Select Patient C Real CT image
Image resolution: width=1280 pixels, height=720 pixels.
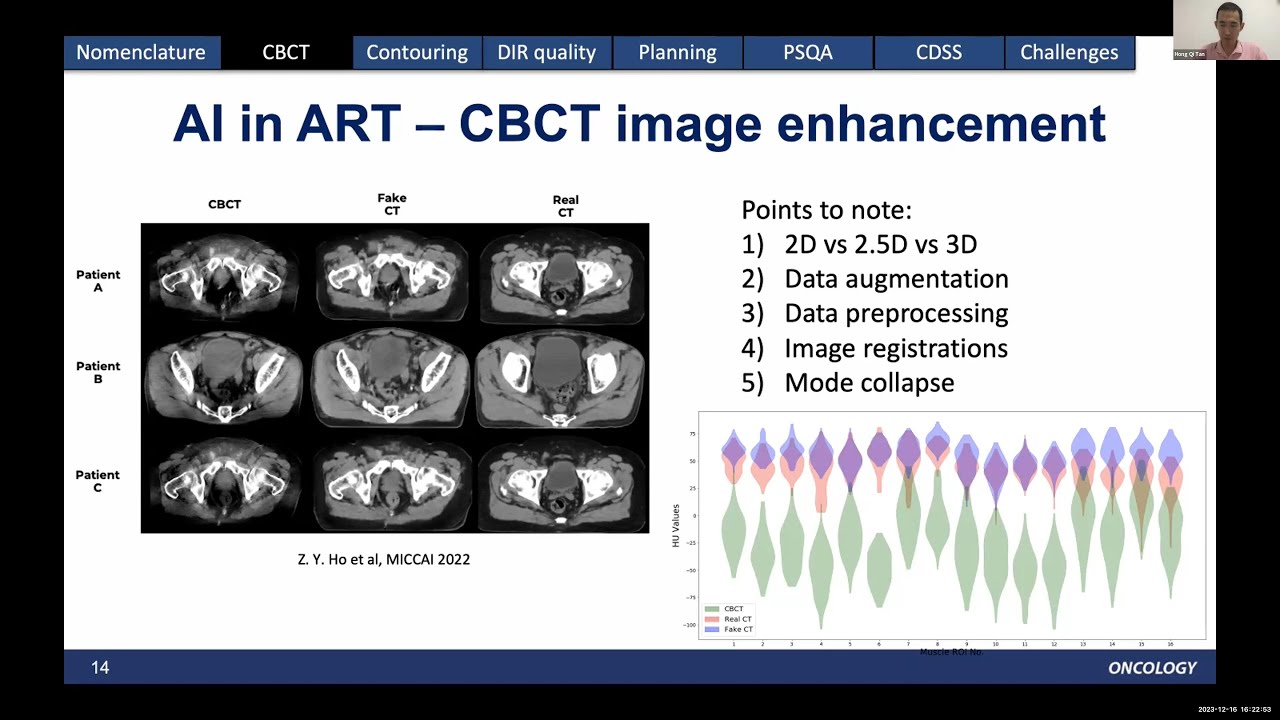[562, 482]
